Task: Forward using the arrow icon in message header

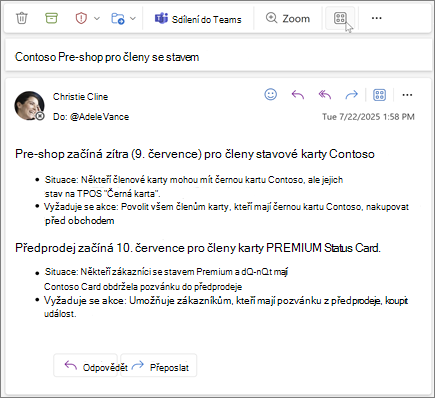Action: point(351,95)
